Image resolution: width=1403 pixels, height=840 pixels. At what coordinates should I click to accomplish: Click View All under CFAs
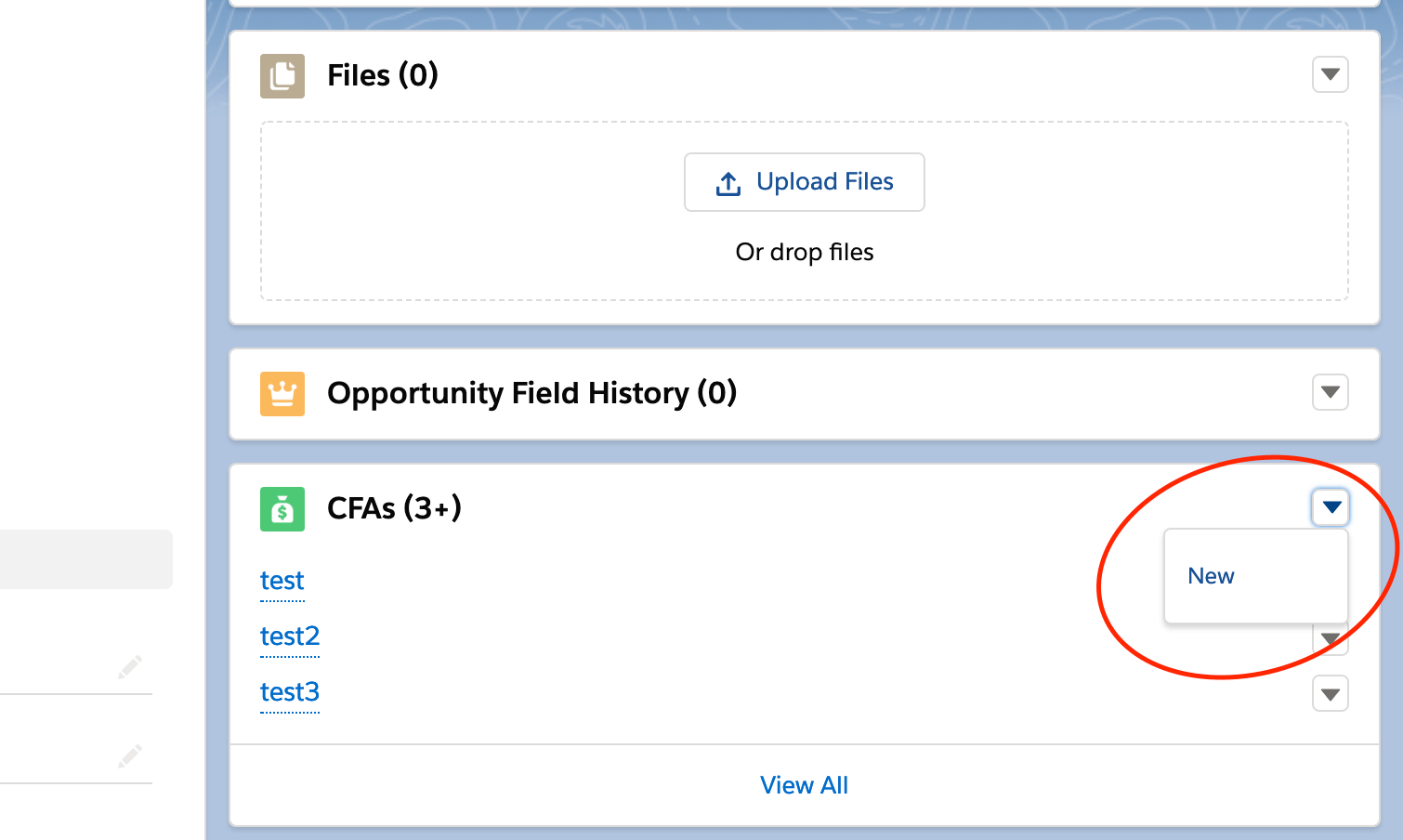coord(804,785)
